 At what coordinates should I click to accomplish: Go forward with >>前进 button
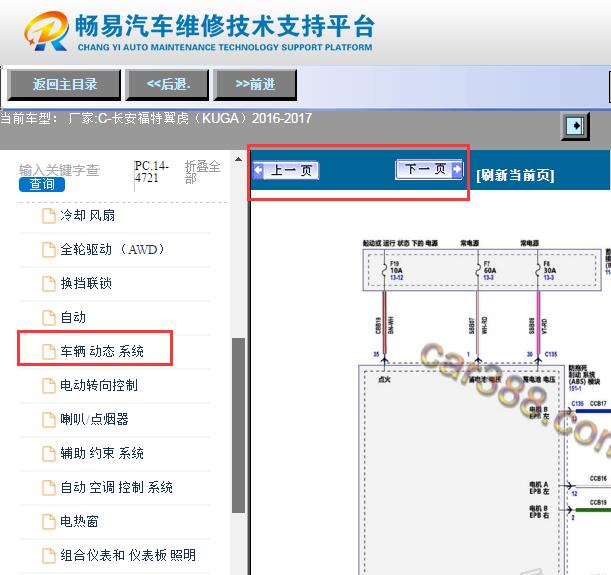click(255, 85)
